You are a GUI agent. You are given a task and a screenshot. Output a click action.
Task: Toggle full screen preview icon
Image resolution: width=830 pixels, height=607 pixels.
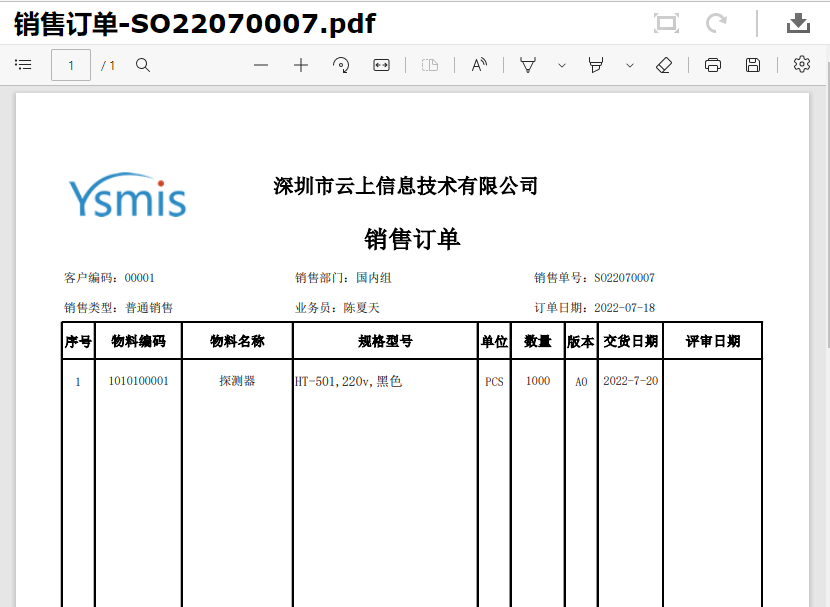tap(666, 23)
